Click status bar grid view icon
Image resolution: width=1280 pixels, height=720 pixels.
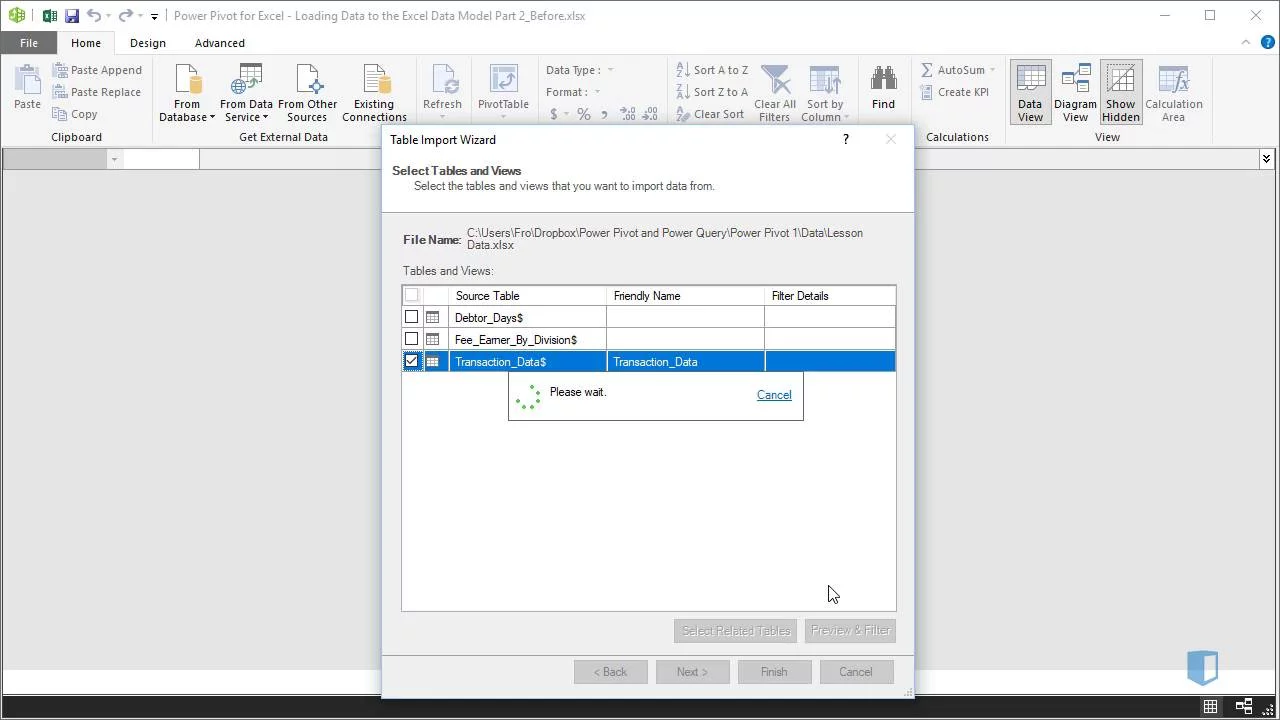tap(1210, 707)
